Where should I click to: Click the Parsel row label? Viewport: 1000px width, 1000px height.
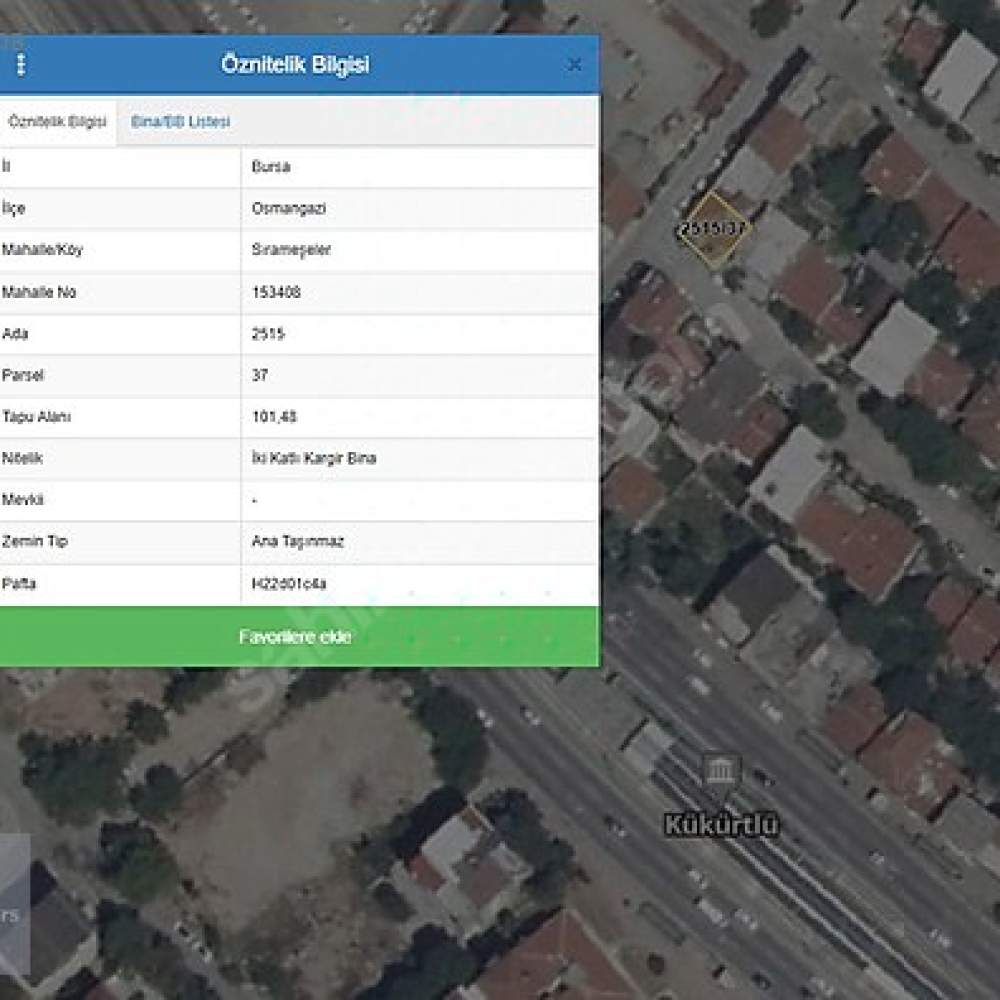(22, 375)
